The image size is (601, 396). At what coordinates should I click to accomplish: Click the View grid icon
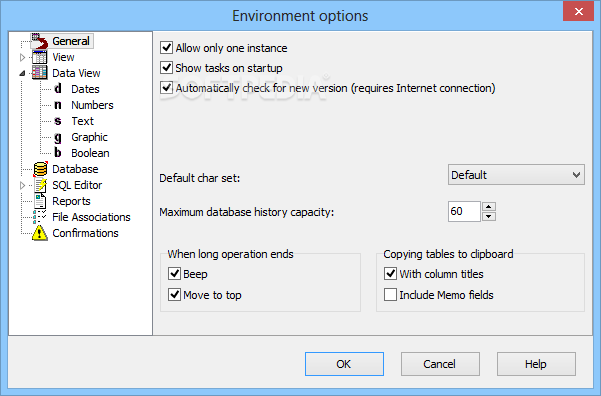click(39, 57)
